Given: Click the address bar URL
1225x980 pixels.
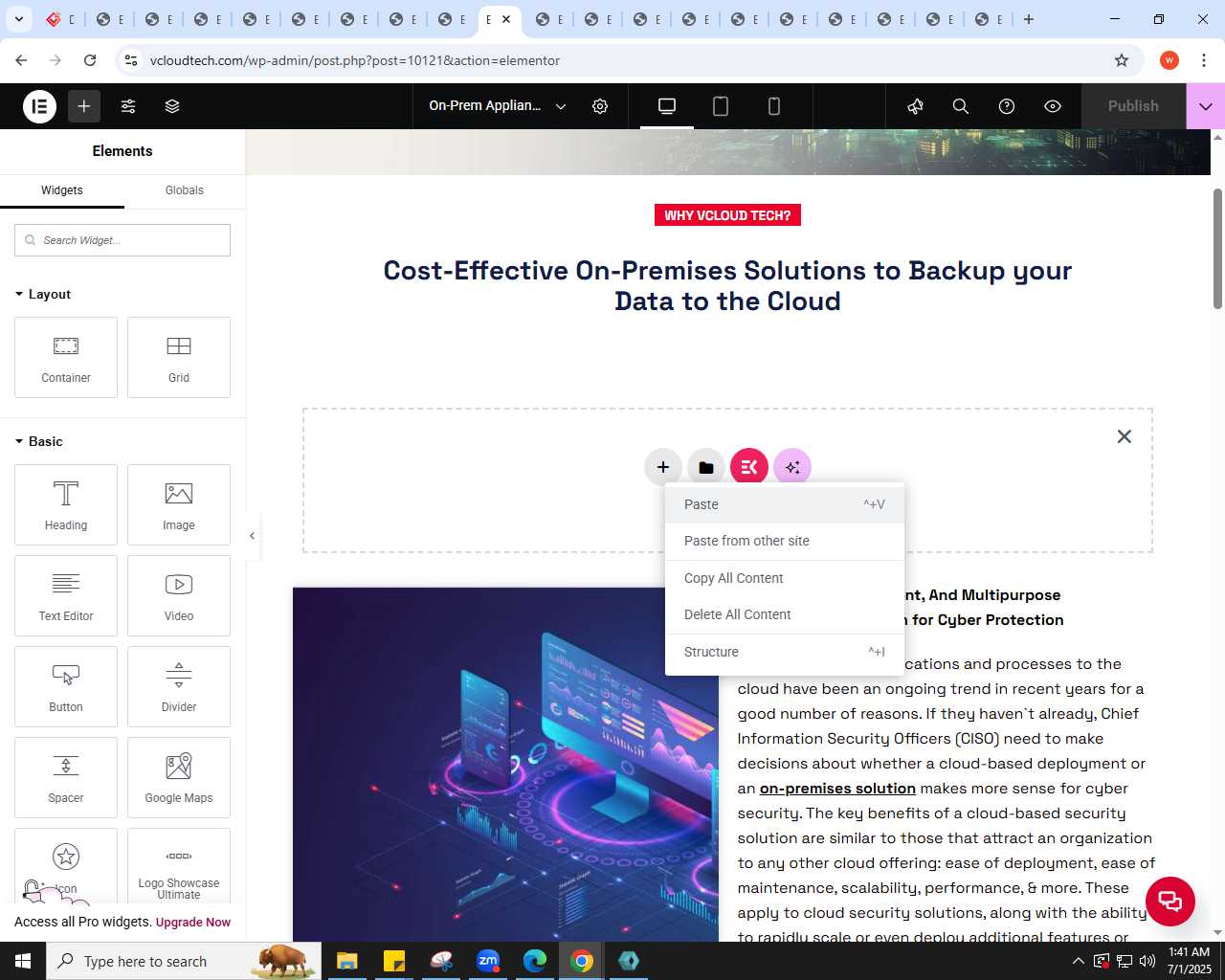Looking at the screenshot, I should 355,60.
